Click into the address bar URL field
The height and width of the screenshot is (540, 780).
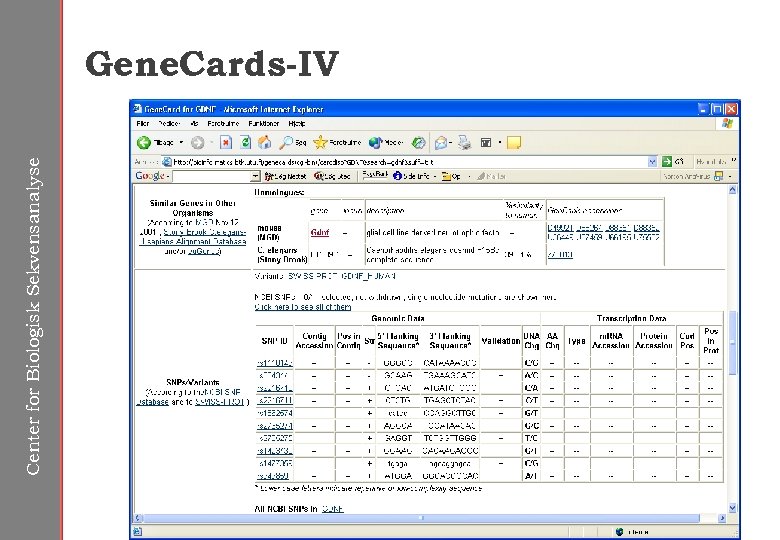[405, 162]
